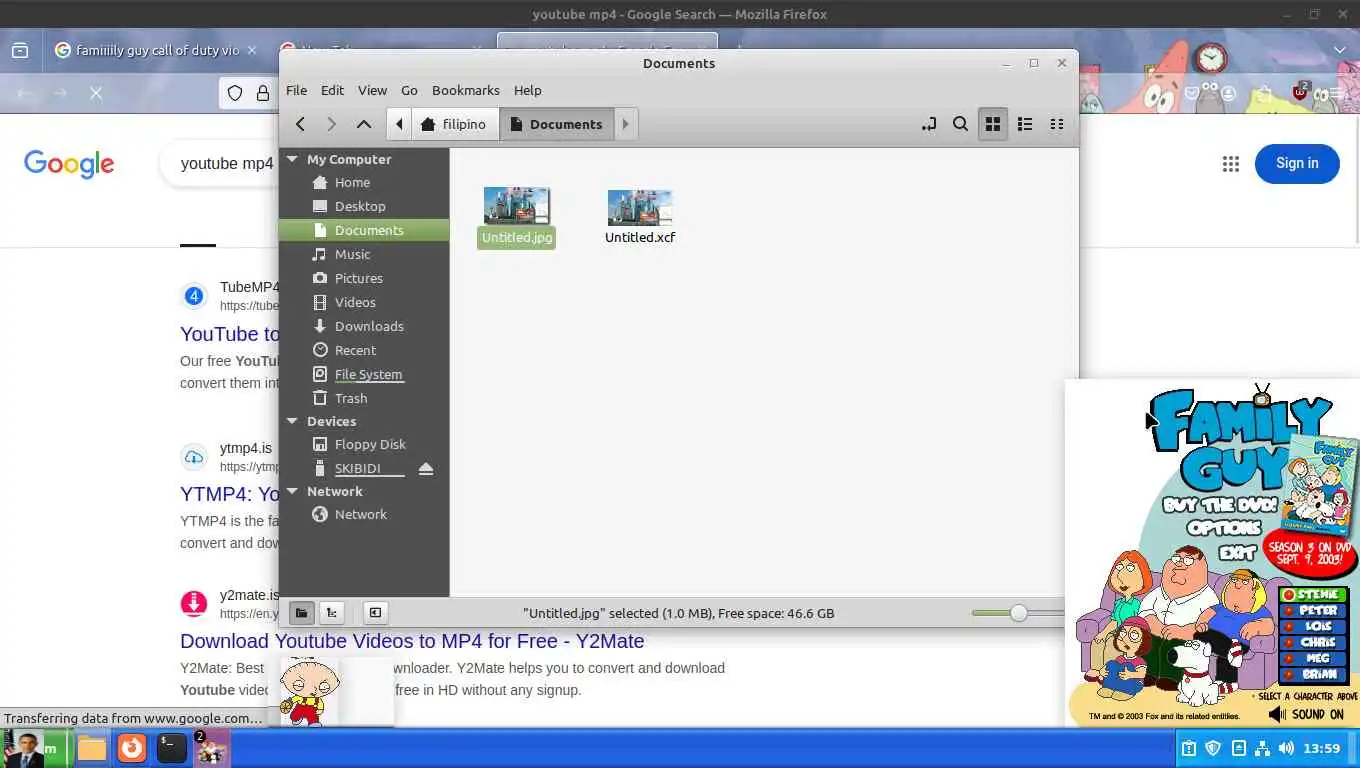The image size is (1360, 768).
Task: Click Buy the DVD in Family Guy window
Action: (1220, 505)
